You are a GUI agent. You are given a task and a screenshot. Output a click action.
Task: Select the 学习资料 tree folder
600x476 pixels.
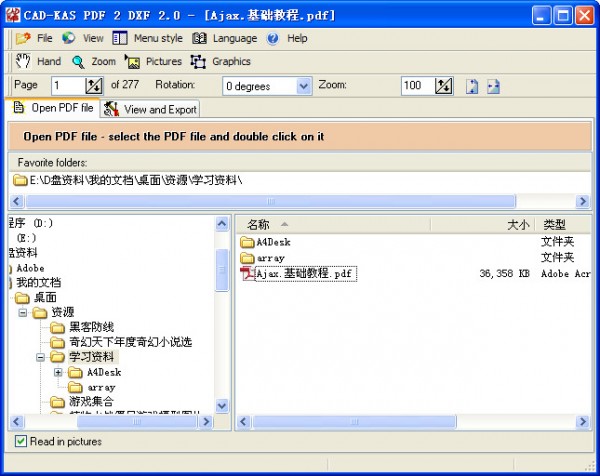point(92,357)
